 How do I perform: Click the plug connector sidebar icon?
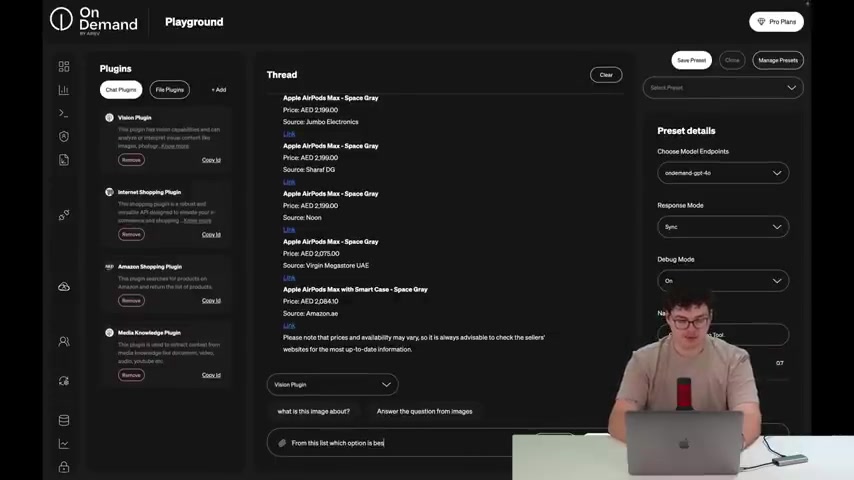[x=64, y=215]
